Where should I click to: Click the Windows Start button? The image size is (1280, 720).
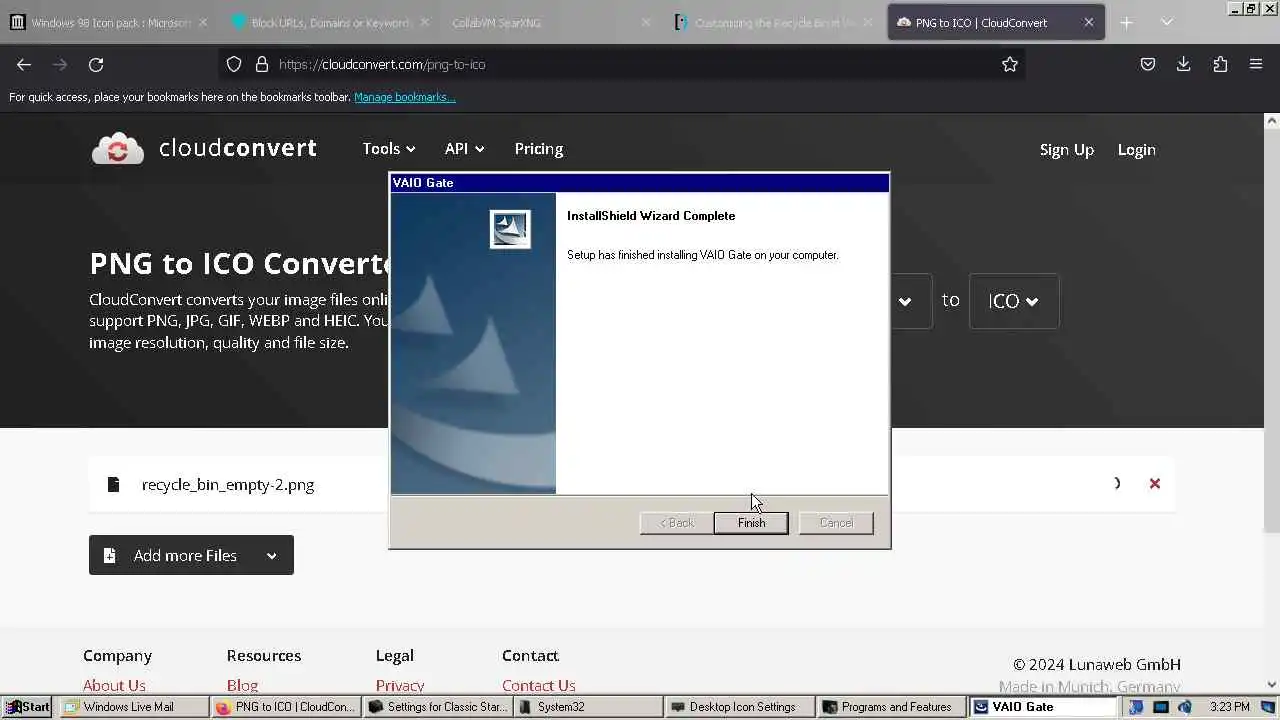click(x=27, y=707)
